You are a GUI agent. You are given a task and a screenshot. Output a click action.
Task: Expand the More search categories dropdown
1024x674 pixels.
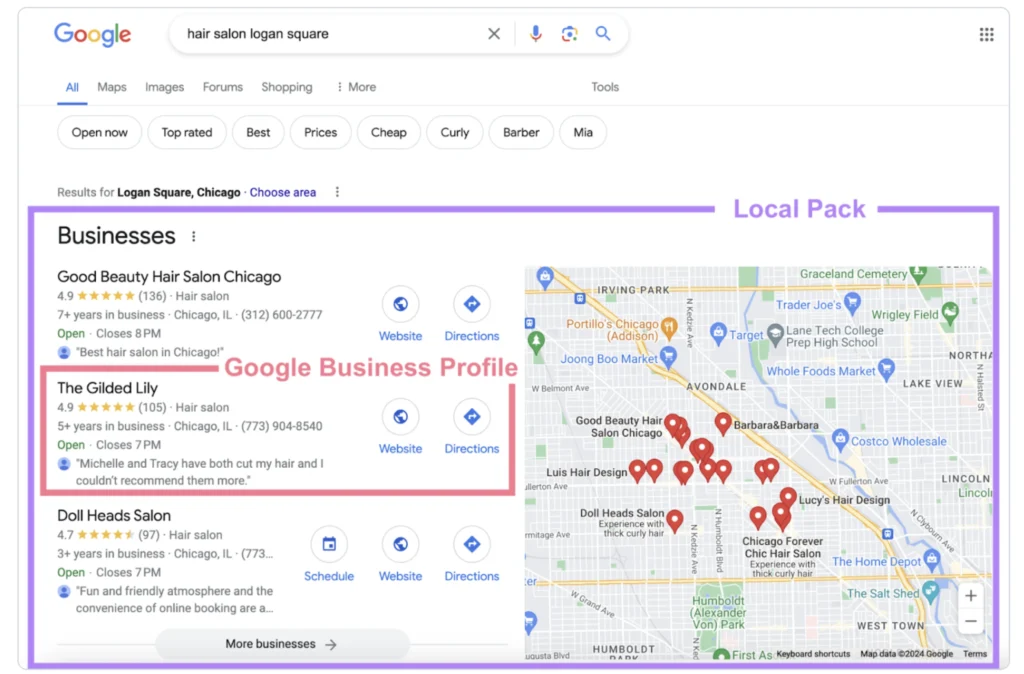356,87
